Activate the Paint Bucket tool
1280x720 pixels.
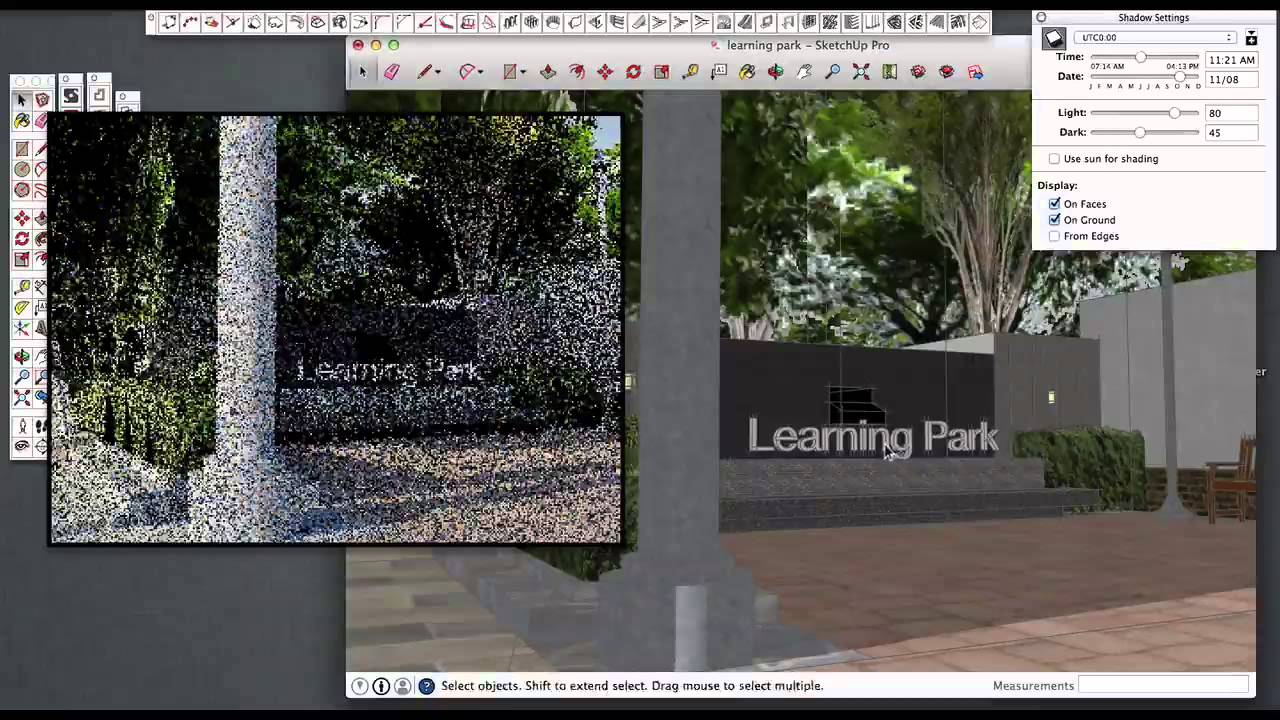747,71
